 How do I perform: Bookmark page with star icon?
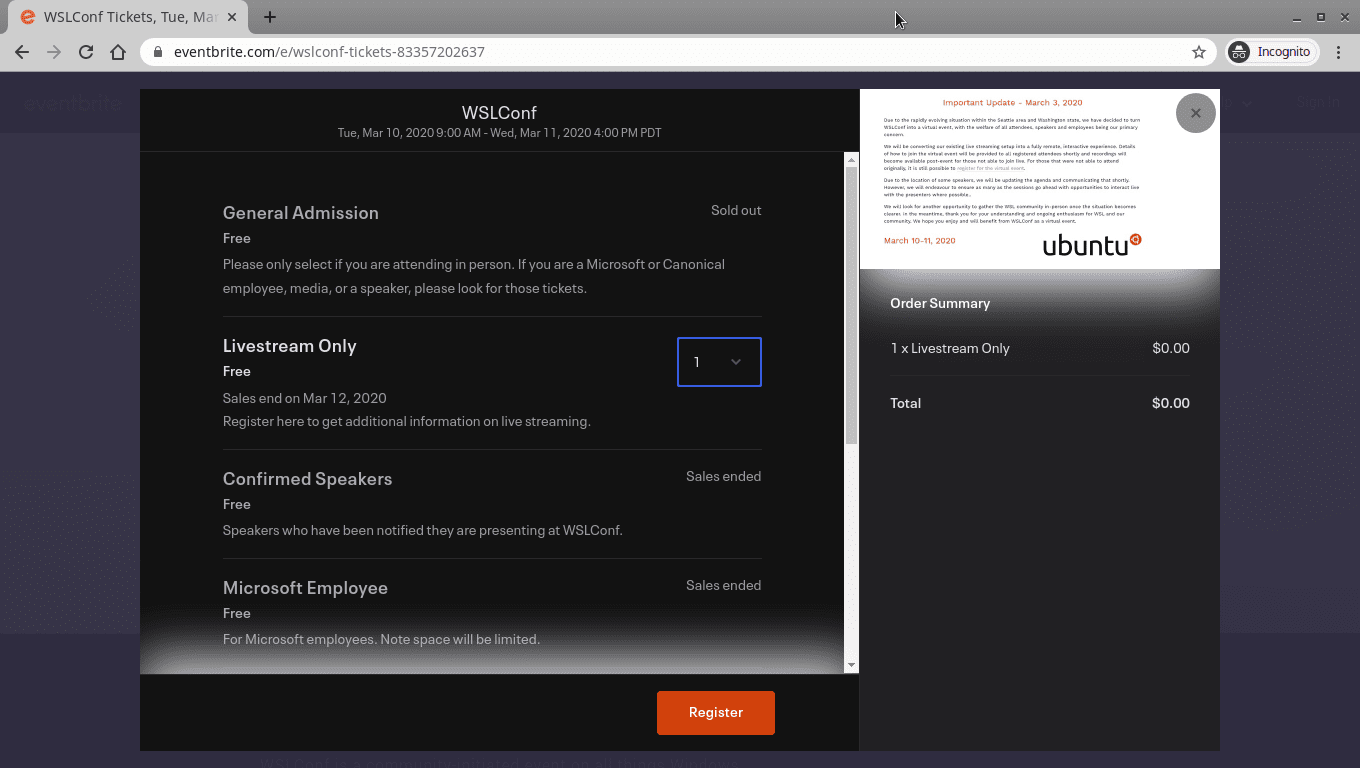tap(1199, 52)
